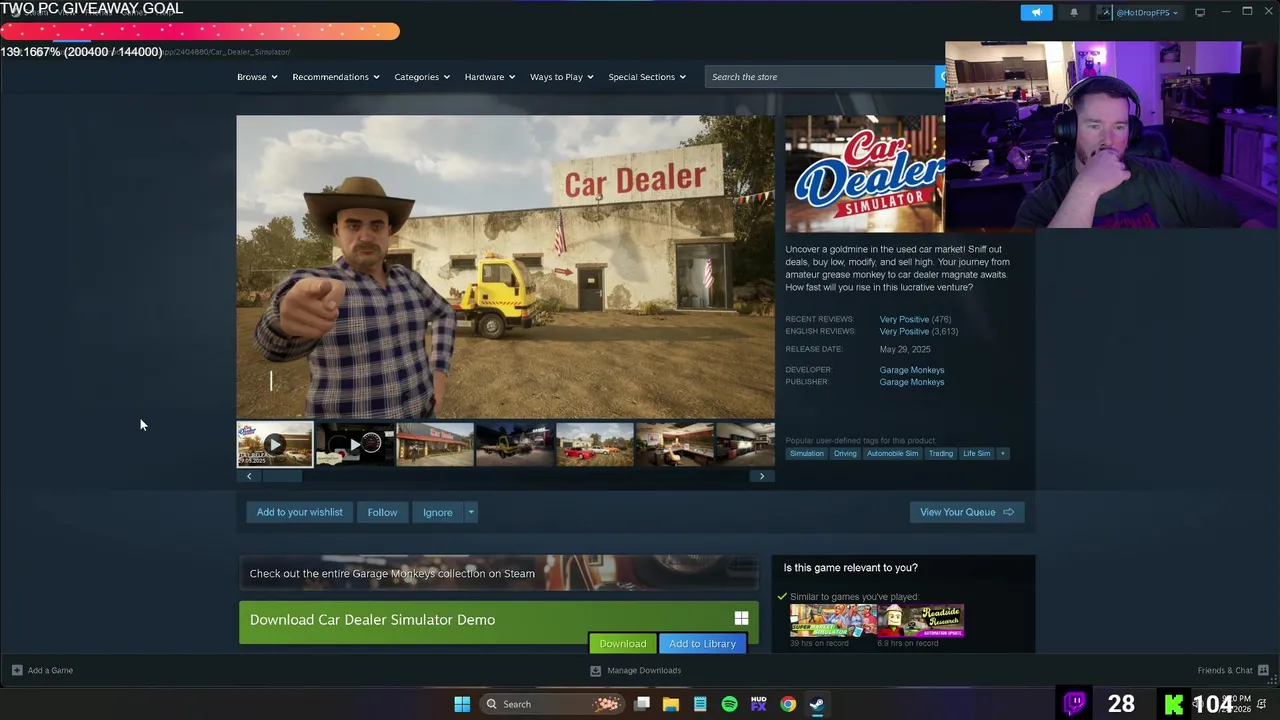Select the second video thumbnail with play icon
Screen dimensions: 1280x720
(x=355, y=445)
